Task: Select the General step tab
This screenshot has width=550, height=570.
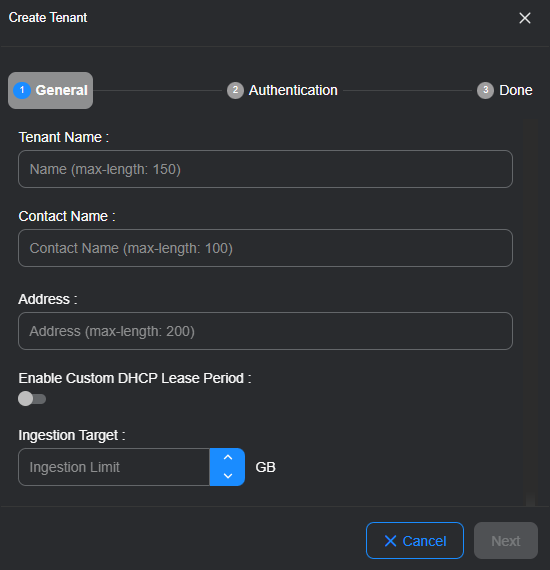Action: pyautogui.click(x=51, y=90)
